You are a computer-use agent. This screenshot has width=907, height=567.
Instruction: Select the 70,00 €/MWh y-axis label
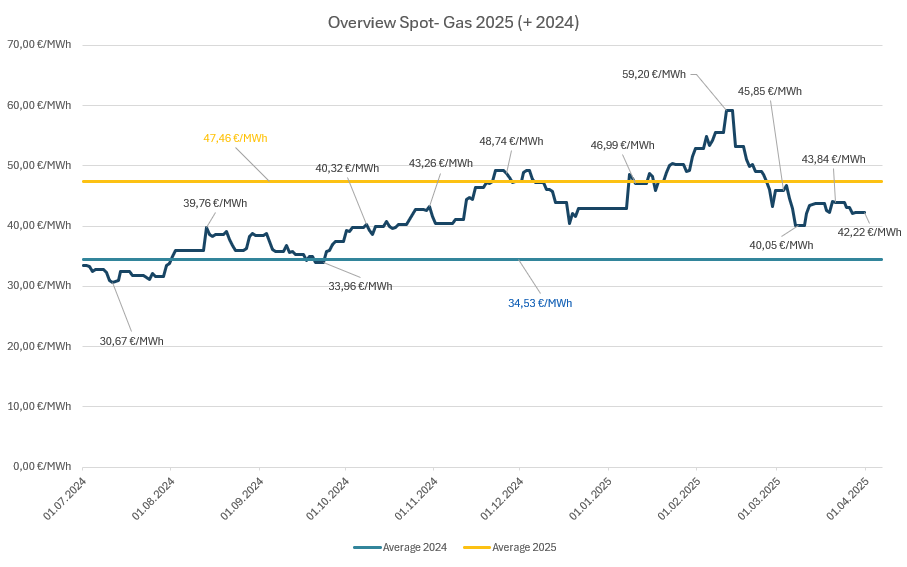click(x=38, y=45)
